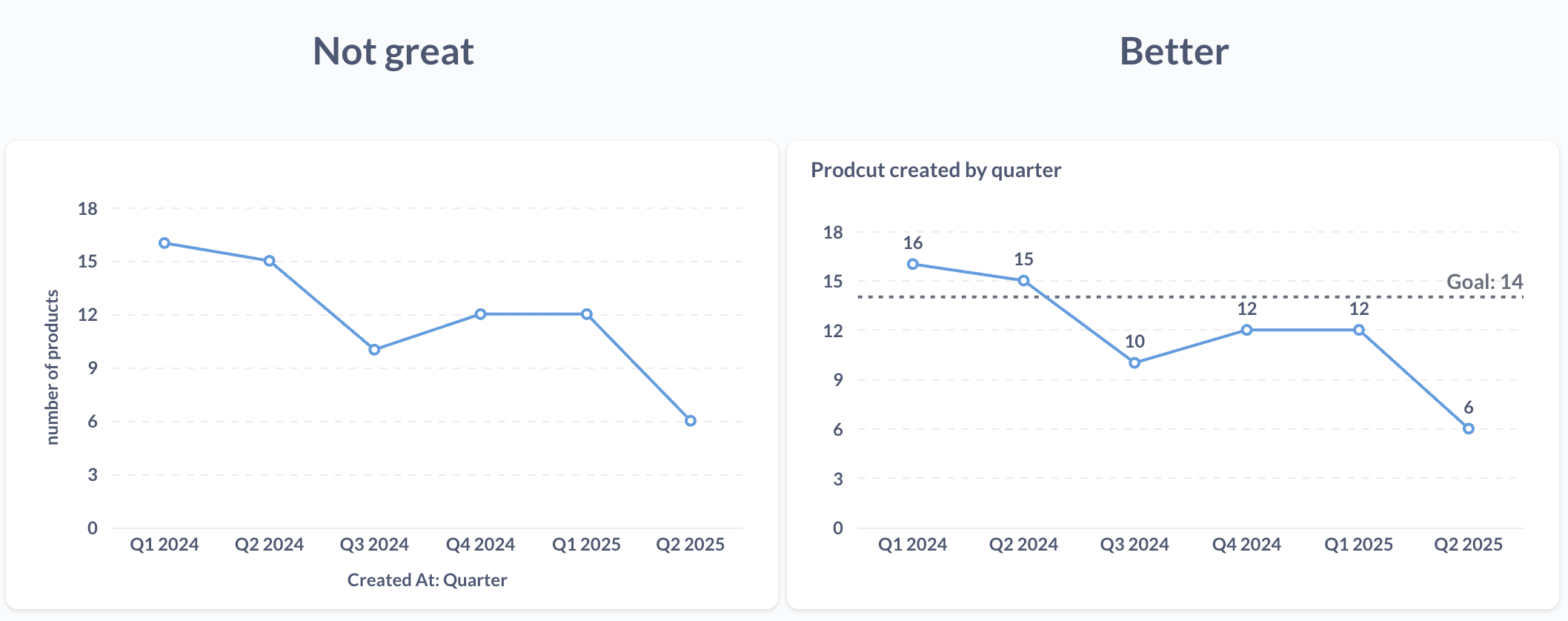Click the "Created At: Quarter" axis label
Image resolution: width=1568 pixels, height=621 pixels.
pos(427,580)
